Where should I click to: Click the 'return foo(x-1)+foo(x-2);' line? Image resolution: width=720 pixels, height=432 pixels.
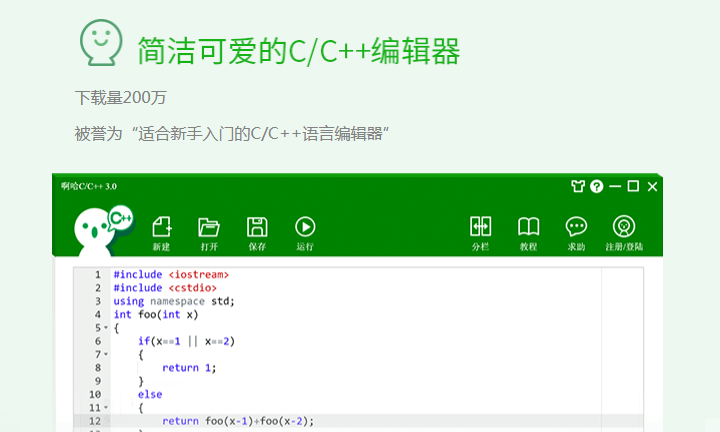coord(238,421)
